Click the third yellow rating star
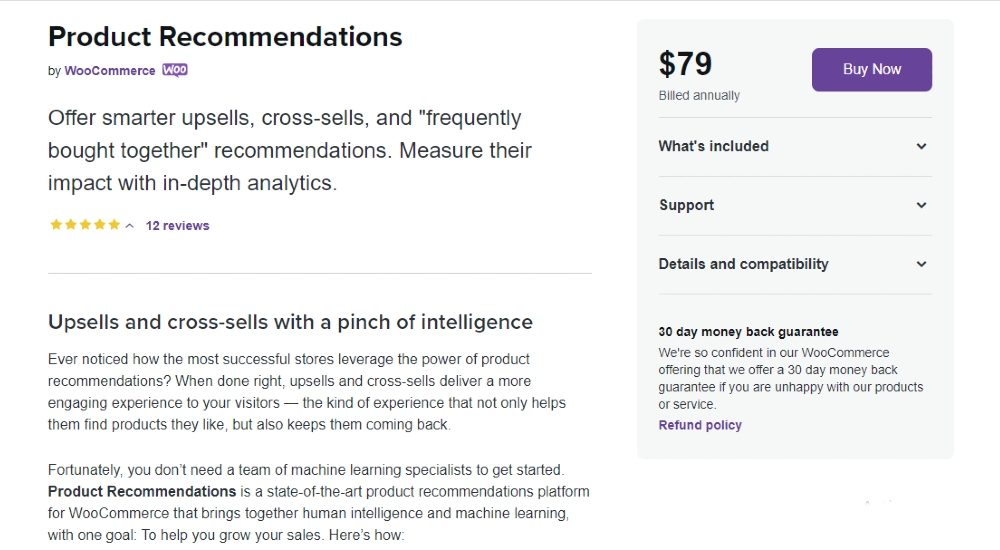This screenshot has width=1000, height=550. 85,225
